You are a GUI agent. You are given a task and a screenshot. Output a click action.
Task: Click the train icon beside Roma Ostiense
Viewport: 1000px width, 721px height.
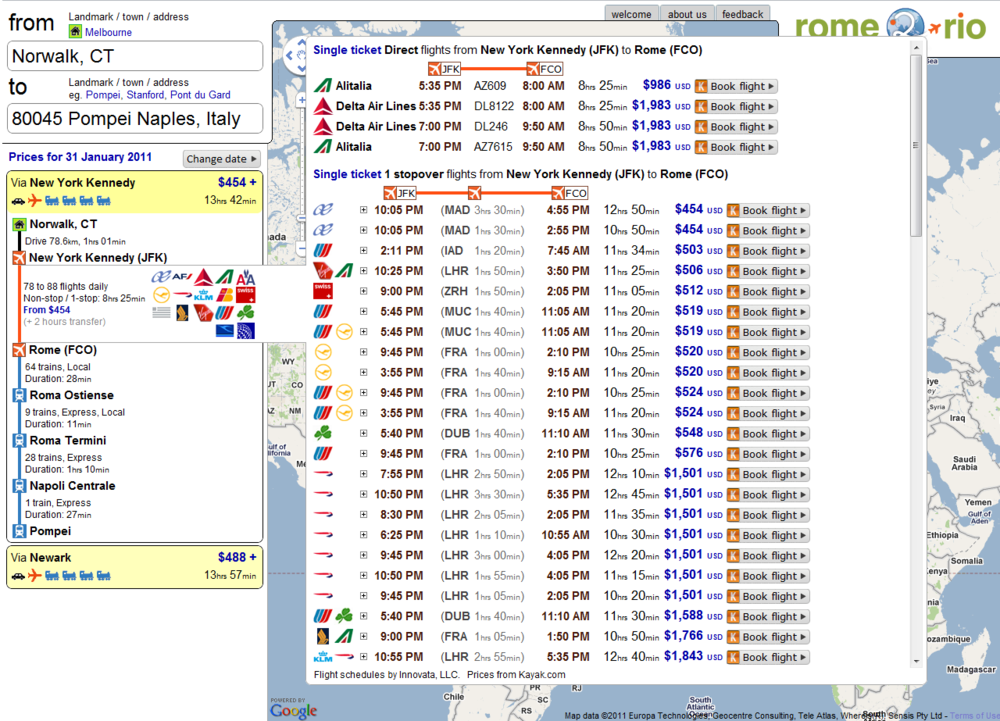pyautogui.click(x=19, y=395)
